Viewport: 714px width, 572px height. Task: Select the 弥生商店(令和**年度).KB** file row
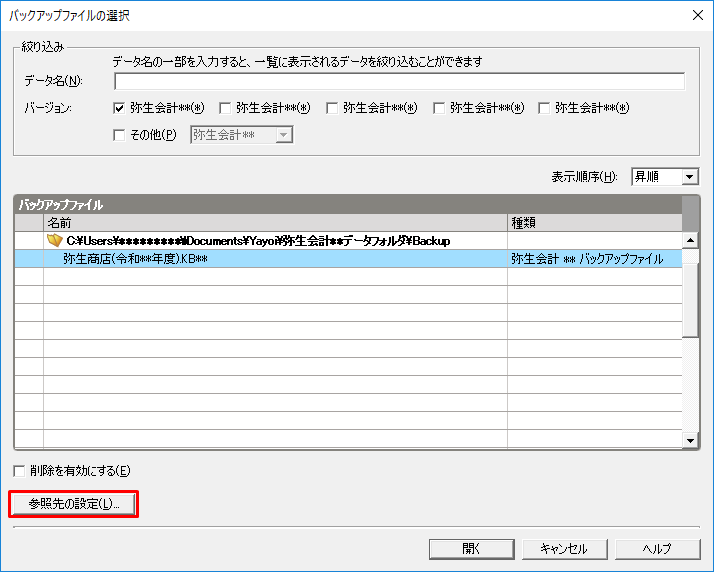click(348, 259)
